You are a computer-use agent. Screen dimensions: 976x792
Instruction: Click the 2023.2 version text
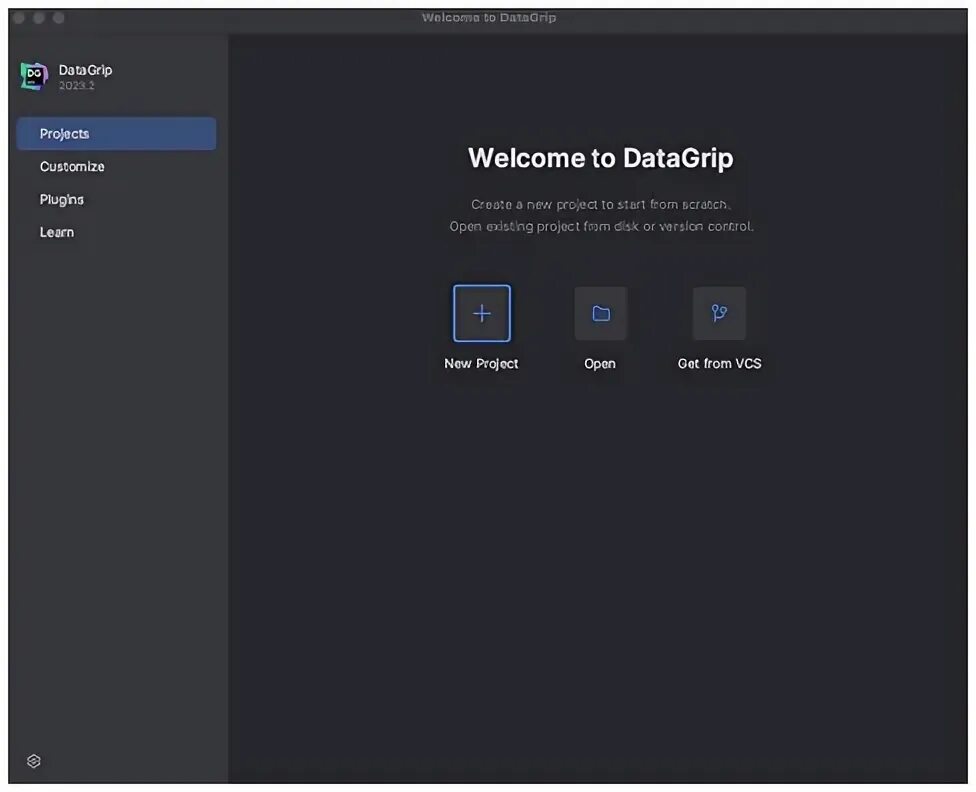coord(77,85)
